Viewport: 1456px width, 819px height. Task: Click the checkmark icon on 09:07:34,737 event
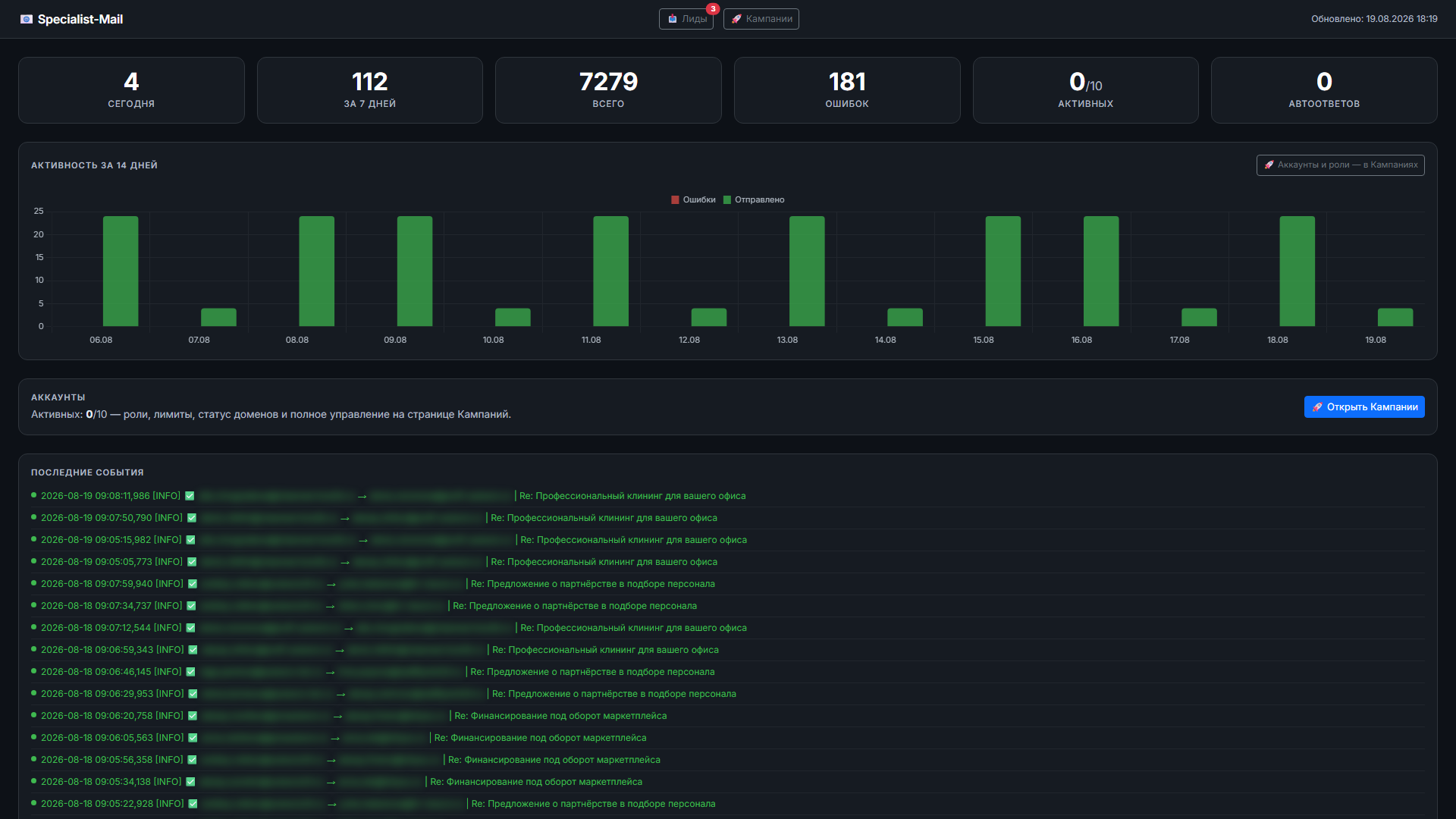191,606
